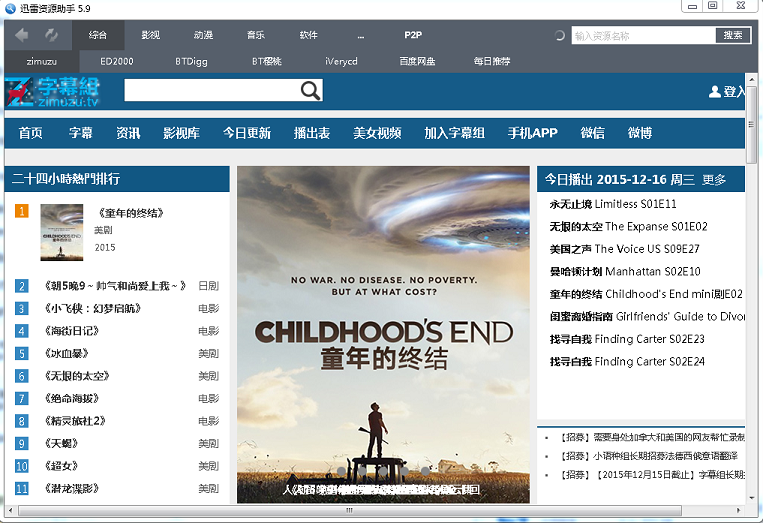Open 美国之声 The Voice US S09E27
This screenshot has width=763, height=523.
point(624,249)
